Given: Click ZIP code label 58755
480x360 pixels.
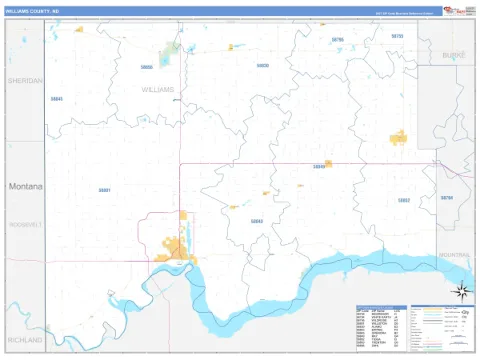Looking at the screenshot, I should click(397, 36).
